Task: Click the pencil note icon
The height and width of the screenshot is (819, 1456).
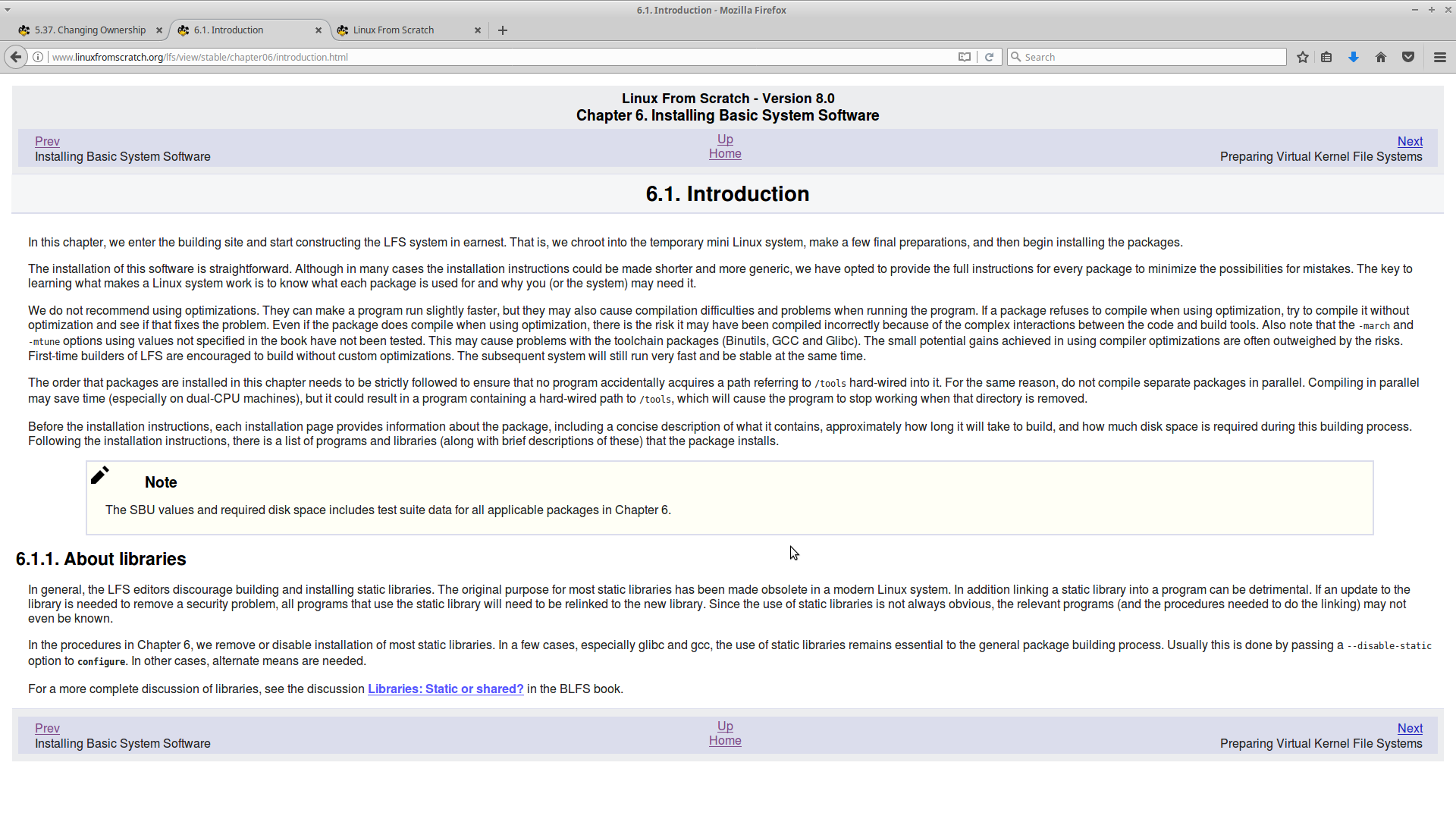Action: tap(100, 475)
